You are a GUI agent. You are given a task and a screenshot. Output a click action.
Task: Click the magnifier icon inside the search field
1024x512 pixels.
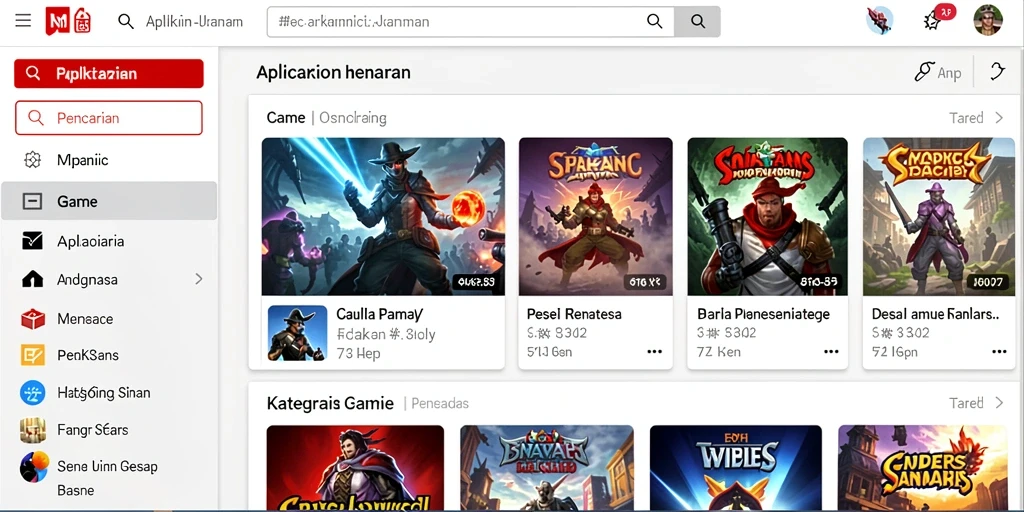pyautogui.click(x=654, y=22)
